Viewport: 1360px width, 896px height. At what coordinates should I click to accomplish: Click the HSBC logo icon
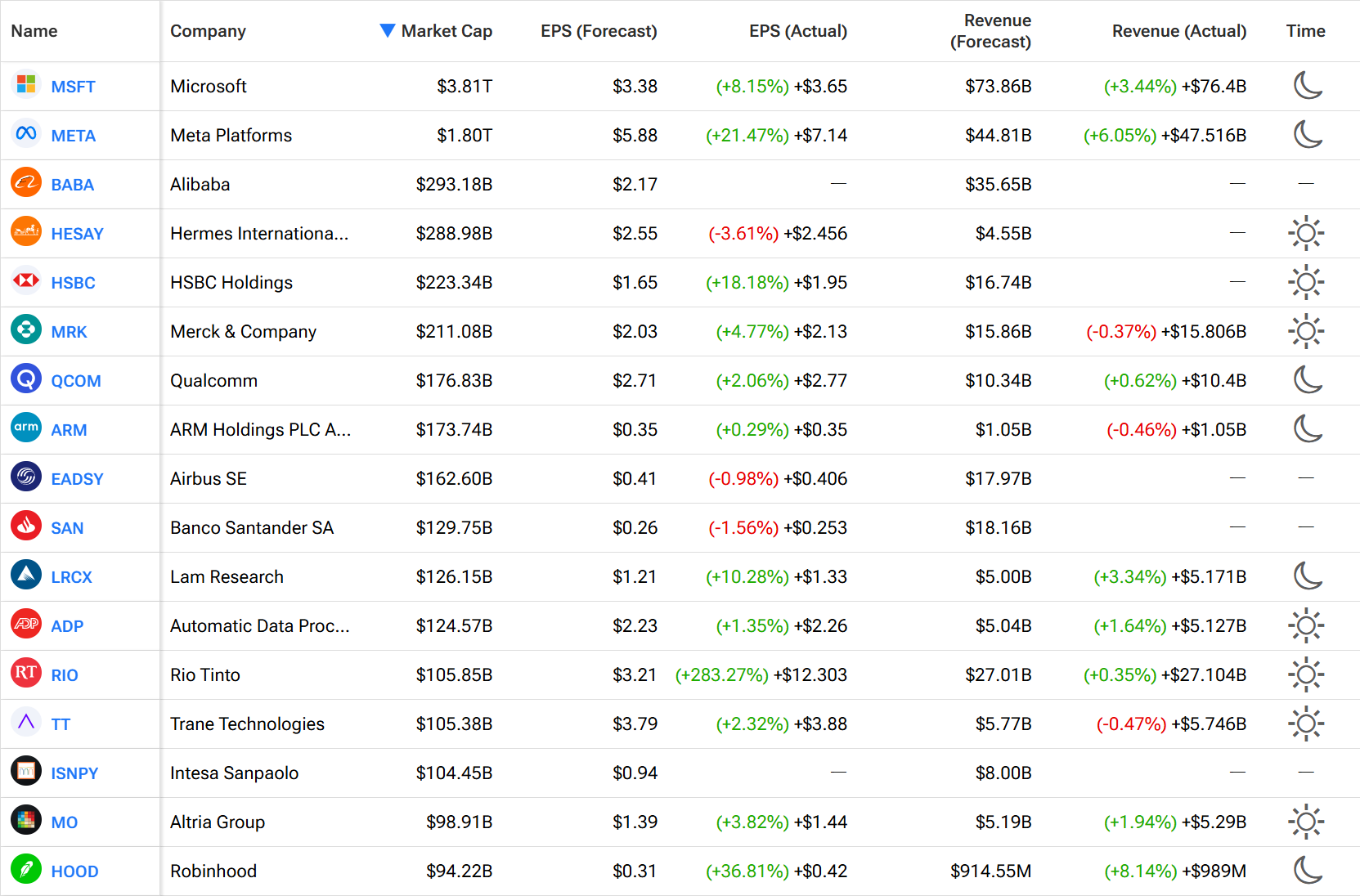[26, 280]
